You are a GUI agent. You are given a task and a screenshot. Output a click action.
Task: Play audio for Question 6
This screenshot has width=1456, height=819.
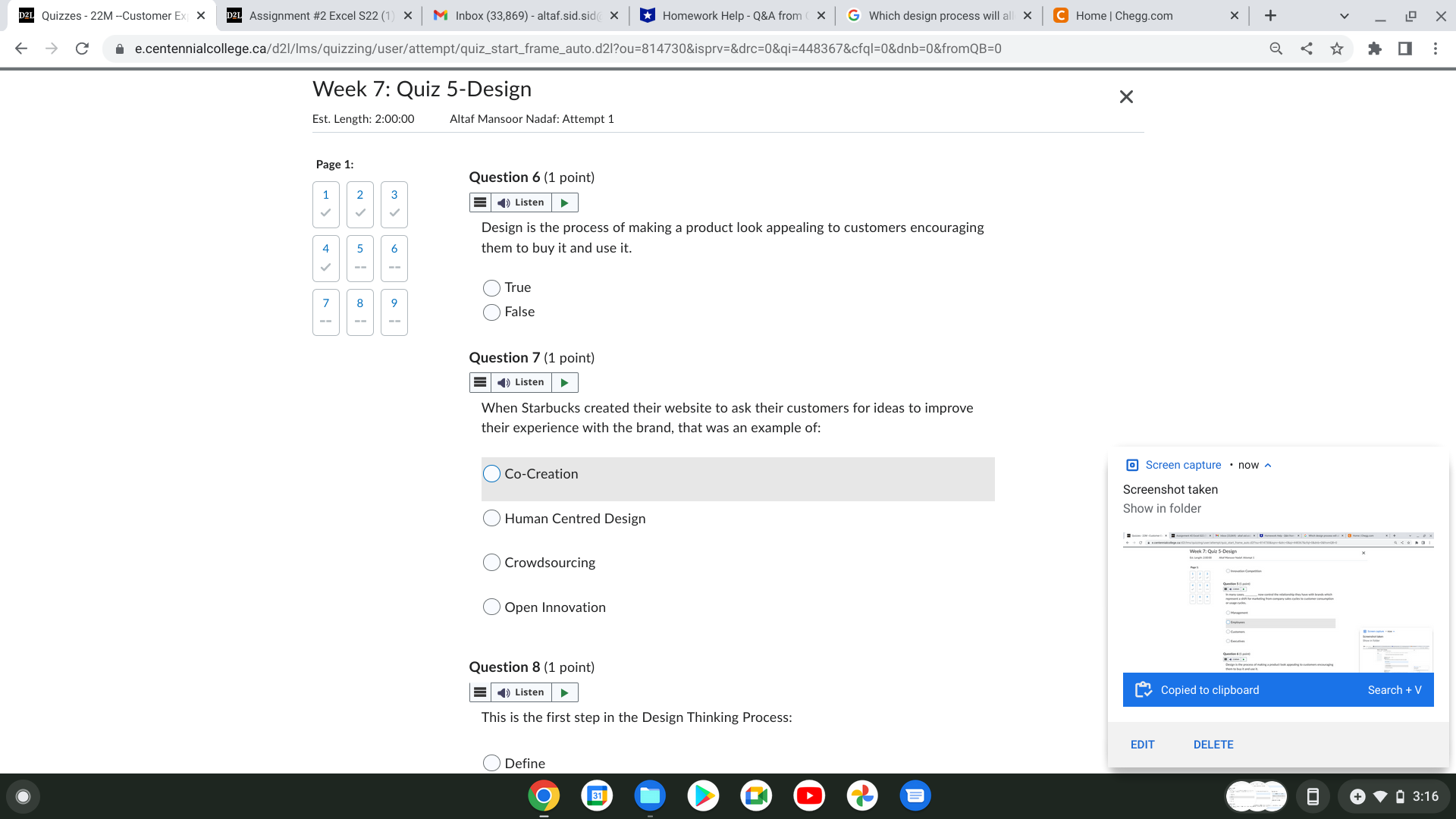click(x=564, y=202)
